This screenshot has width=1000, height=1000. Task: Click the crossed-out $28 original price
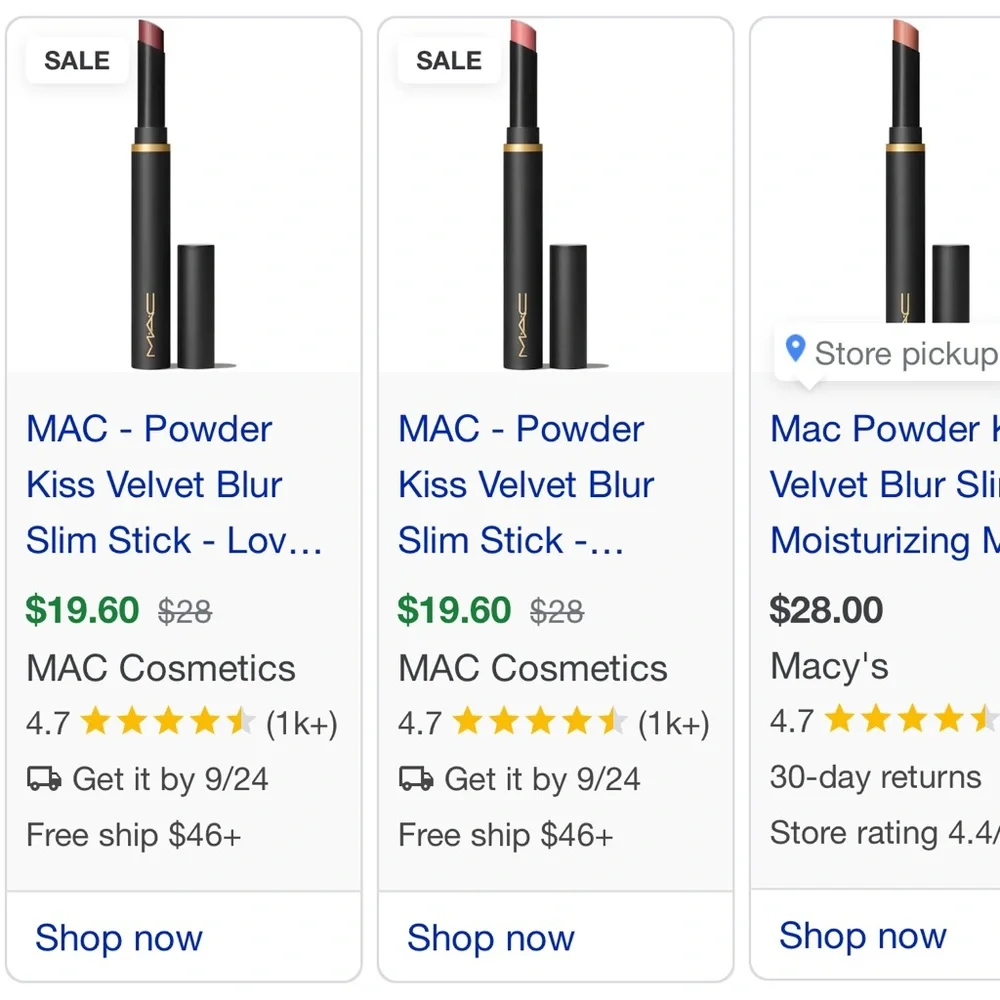[x=185, y=610]
